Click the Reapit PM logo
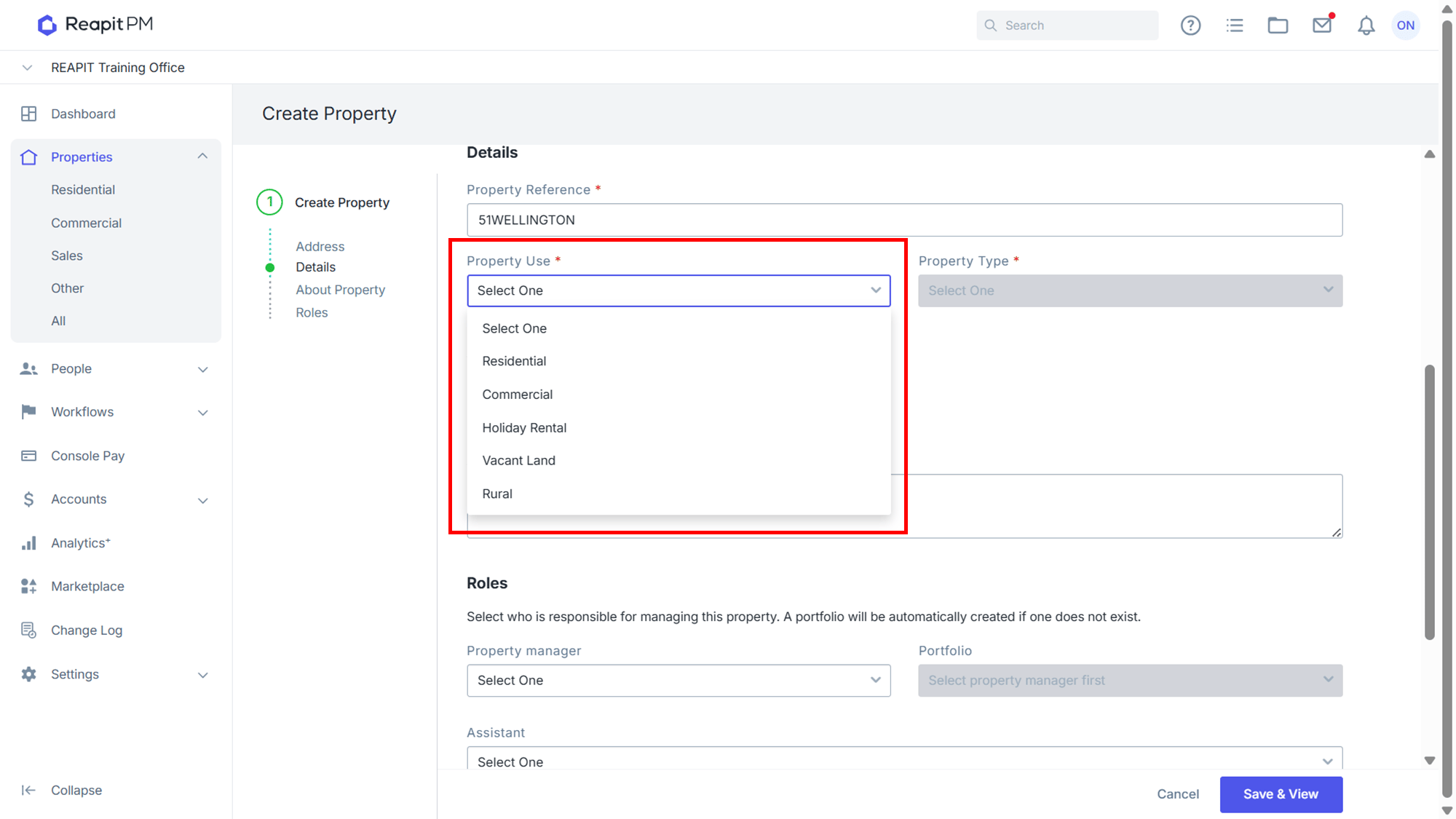The width and height of the screenshot is (1456, 819). [95, 25]
